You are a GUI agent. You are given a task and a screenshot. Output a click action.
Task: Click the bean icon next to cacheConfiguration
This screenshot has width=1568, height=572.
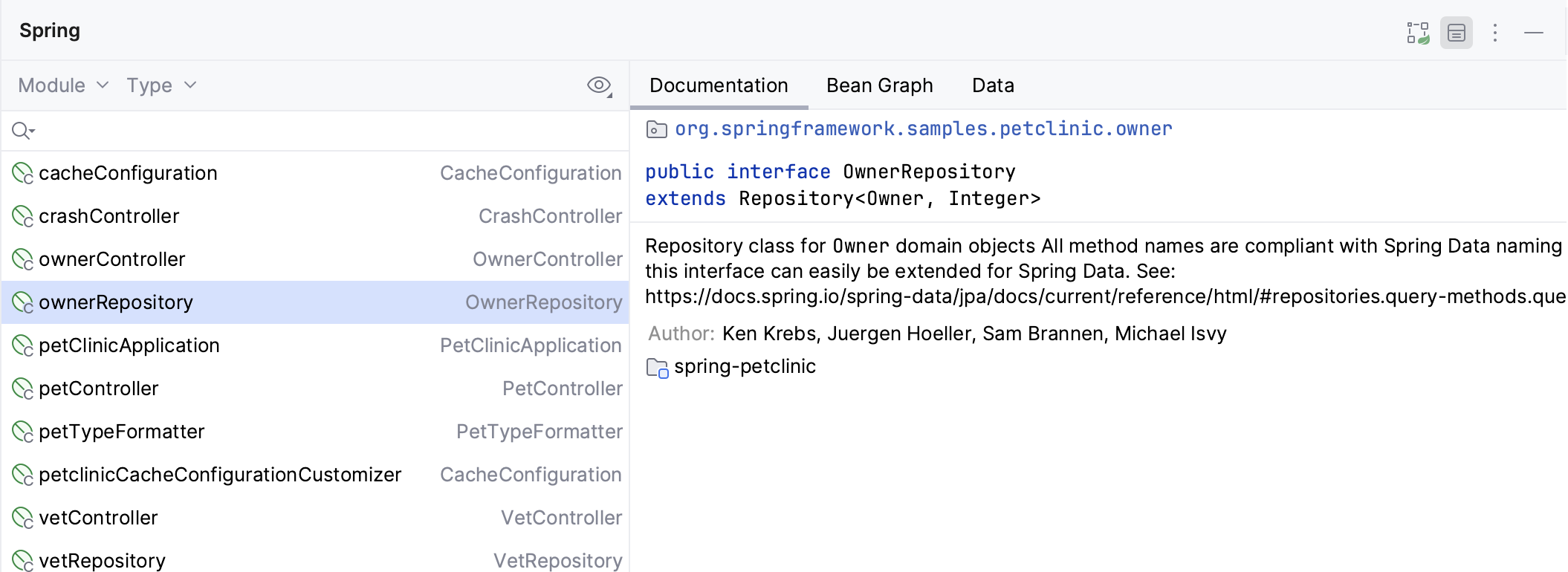(x=22, y=174)
